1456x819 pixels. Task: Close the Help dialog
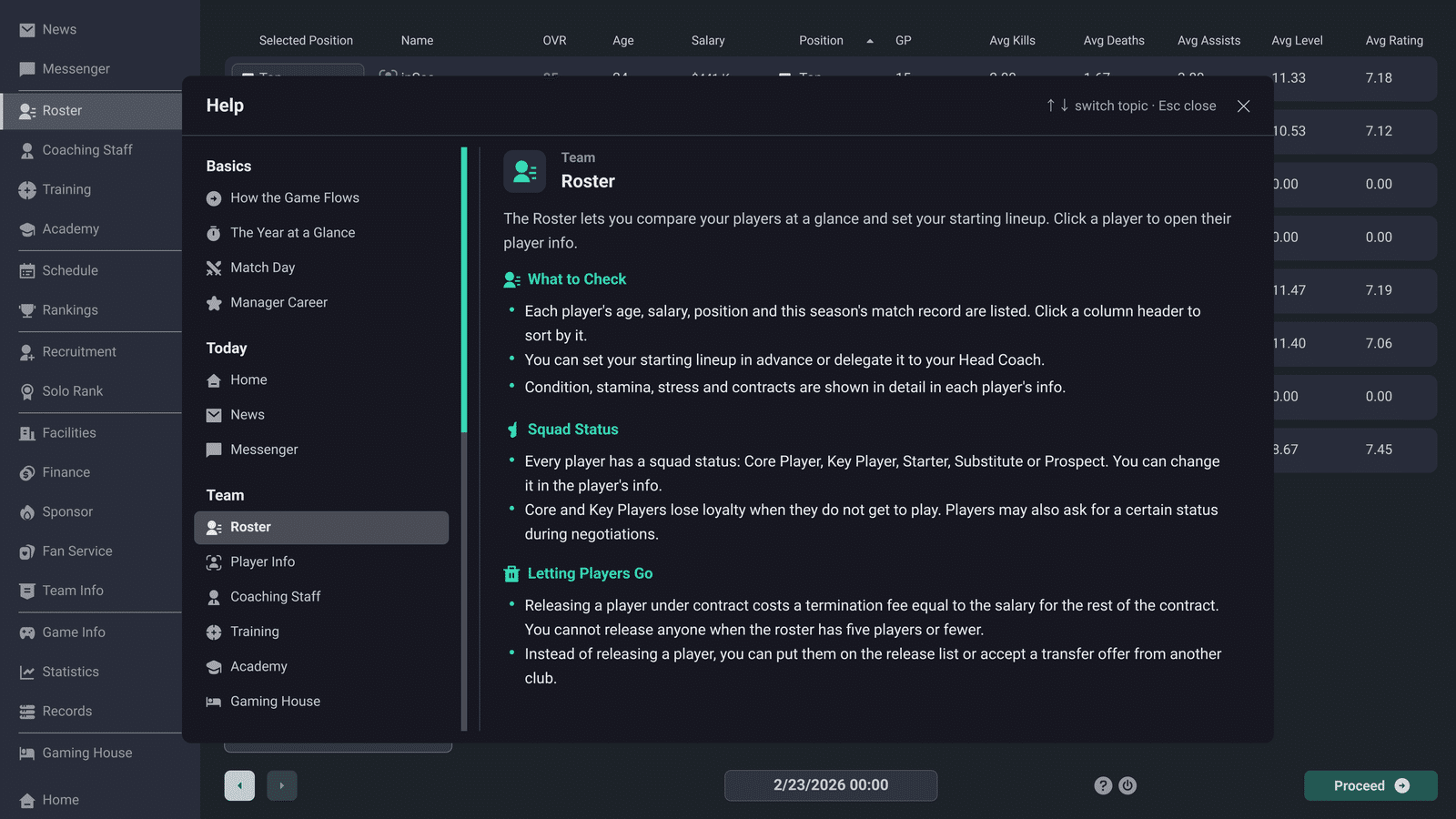pyautogui.click(x=1243, y=106)
